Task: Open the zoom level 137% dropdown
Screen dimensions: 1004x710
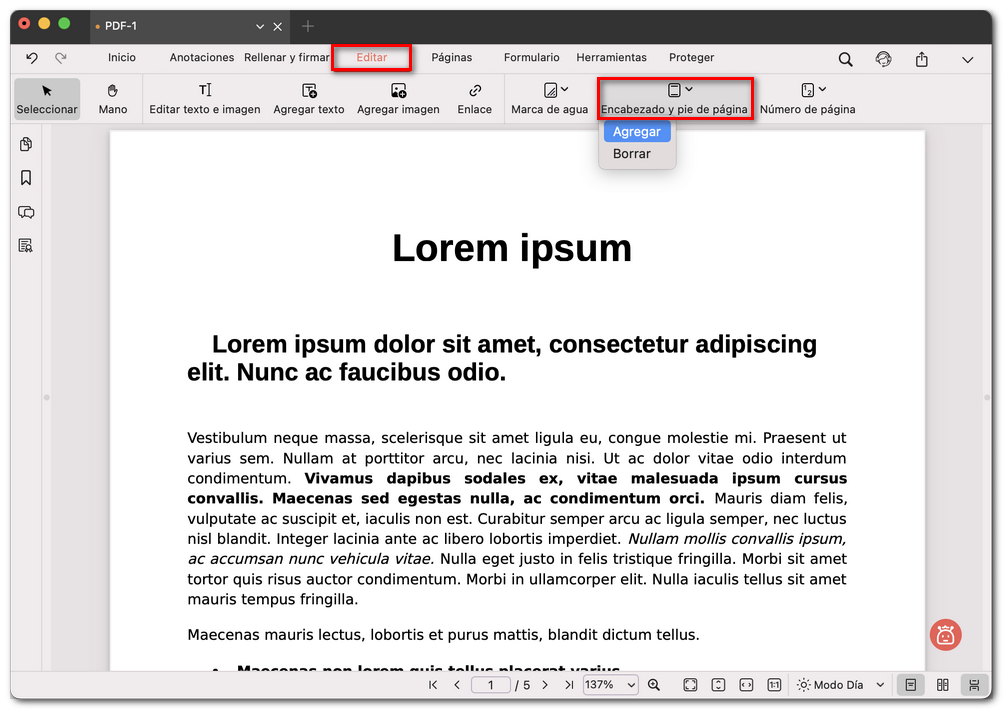Action: [611, 685]
